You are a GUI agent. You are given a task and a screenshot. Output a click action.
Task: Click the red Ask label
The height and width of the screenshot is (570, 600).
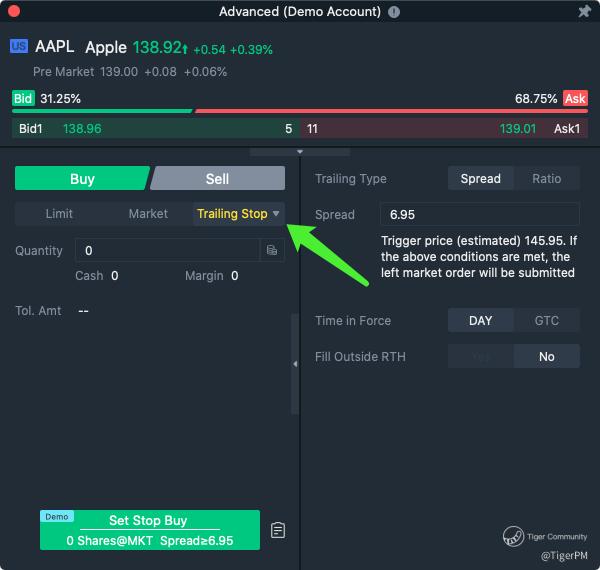[575, 98]
